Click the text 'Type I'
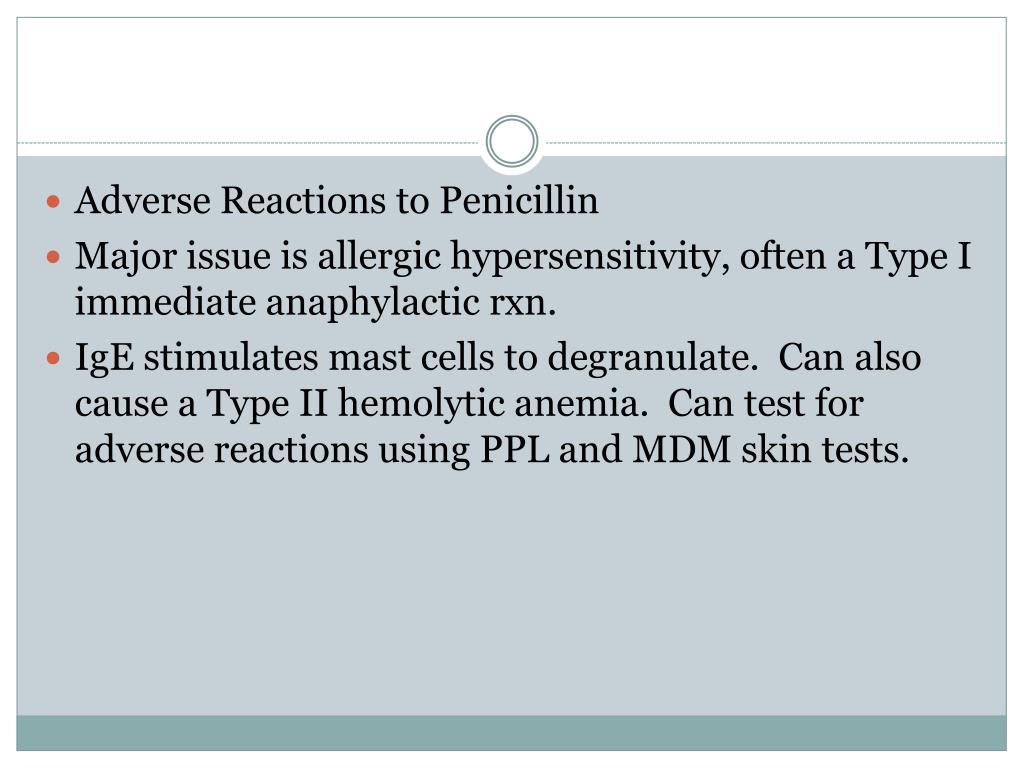The height and width of the screenshot is (768, 1024). coord(917,257)
